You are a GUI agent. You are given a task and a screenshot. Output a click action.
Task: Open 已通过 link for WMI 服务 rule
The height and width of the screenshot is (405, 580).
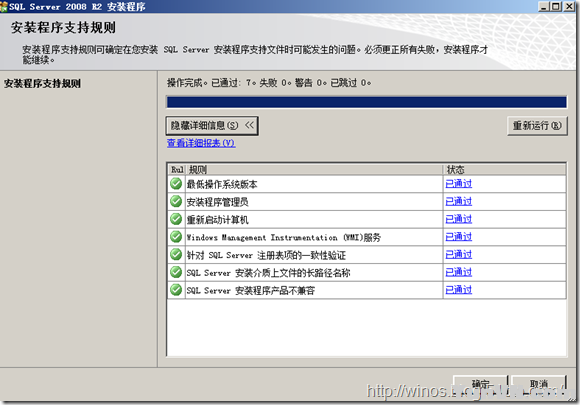coord(459,237)
